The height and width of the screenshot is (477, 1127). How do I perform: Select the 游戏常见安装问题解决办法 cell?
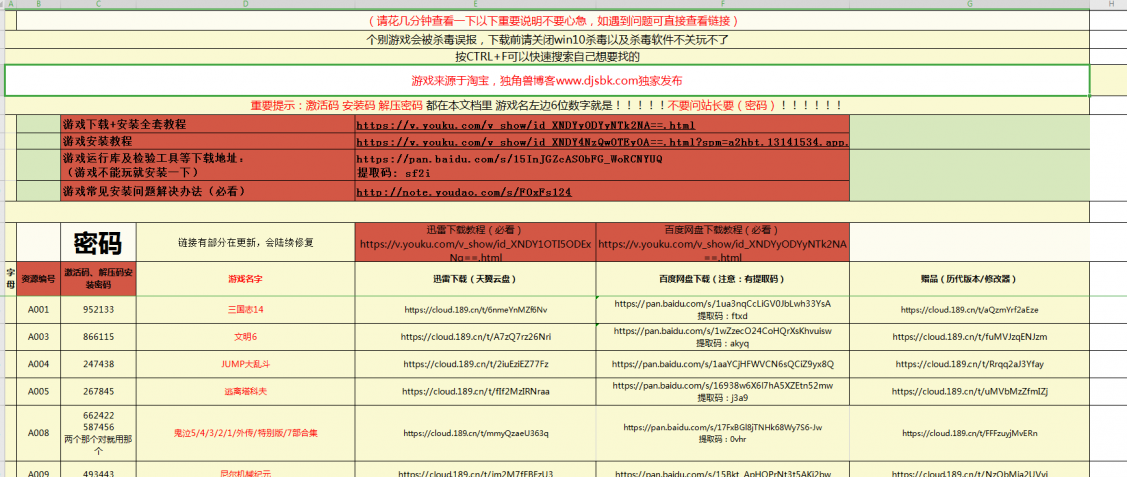tap(208, 192)
